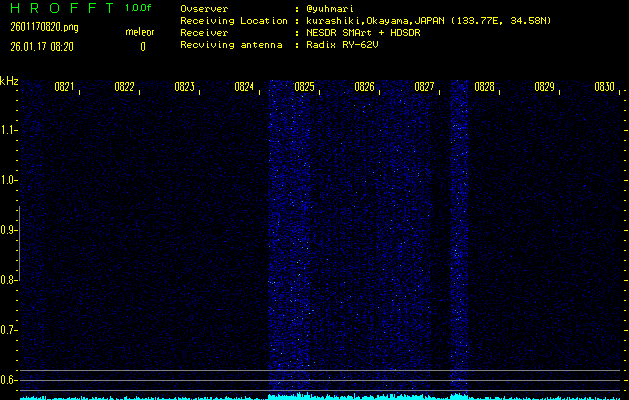Click the "Ovserver" field label

[204, 9]
